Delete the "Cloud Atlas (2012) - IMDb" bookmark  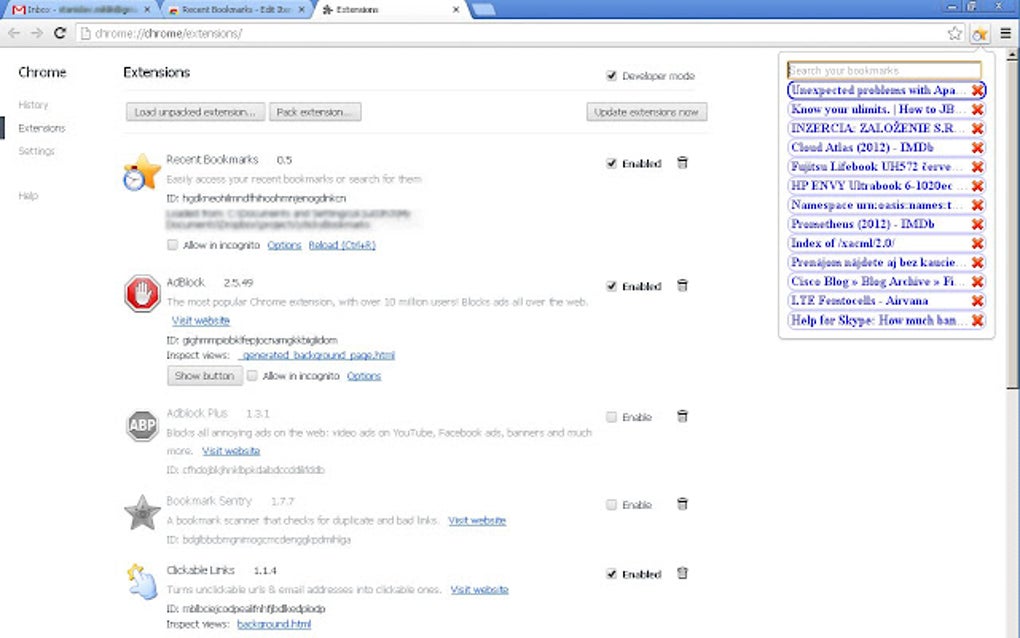[977, 147]
